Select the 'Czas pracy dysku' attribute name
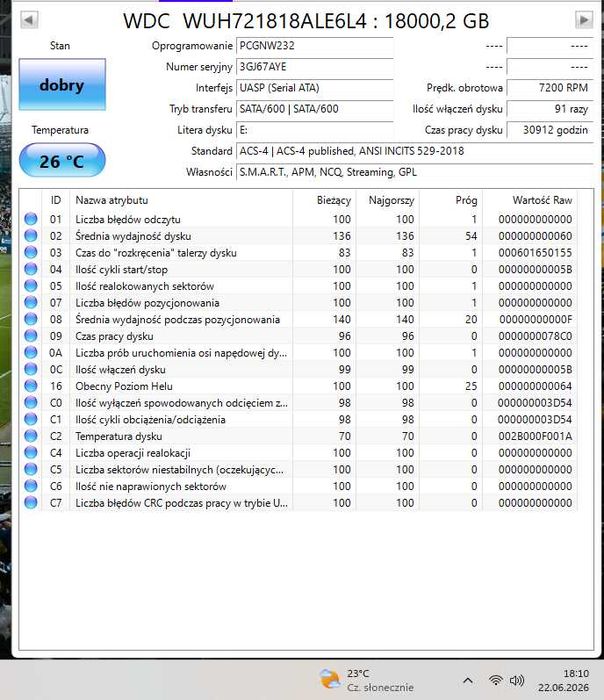Image resolution: width=604 pixels, height=700 pixels. (114, 336)
